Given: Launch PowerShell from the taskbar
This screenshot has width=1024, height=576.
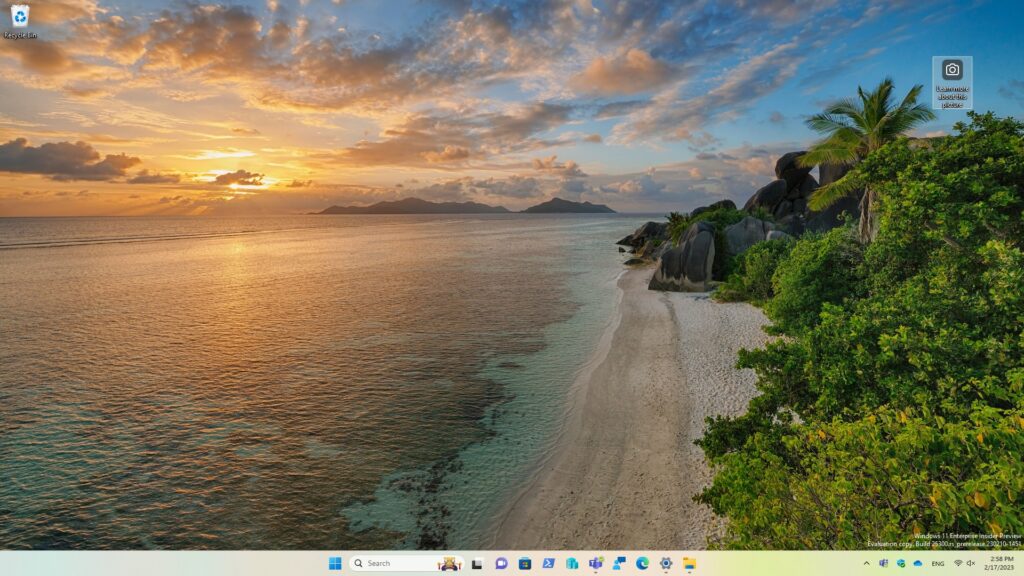Looking at the screenshot, I should pyautogui.click(x=548, y=563).
